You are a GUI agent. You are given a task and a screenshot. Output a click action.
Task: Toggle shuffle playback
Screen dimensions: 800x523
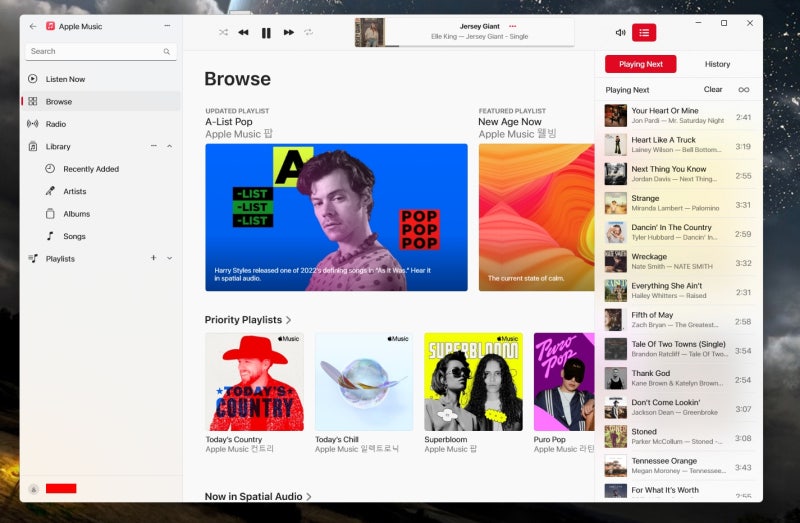pyautogui.click(x=223, y=33)
